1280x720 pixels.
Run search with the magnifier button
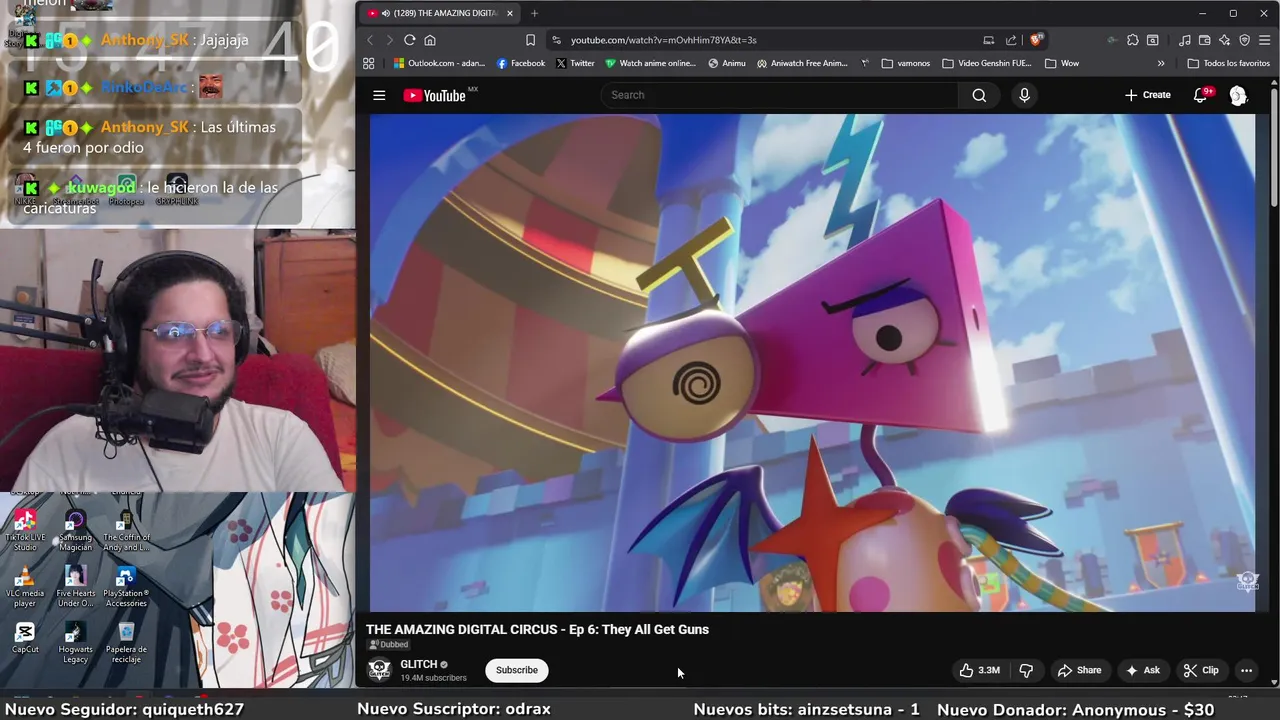[979, 95]
